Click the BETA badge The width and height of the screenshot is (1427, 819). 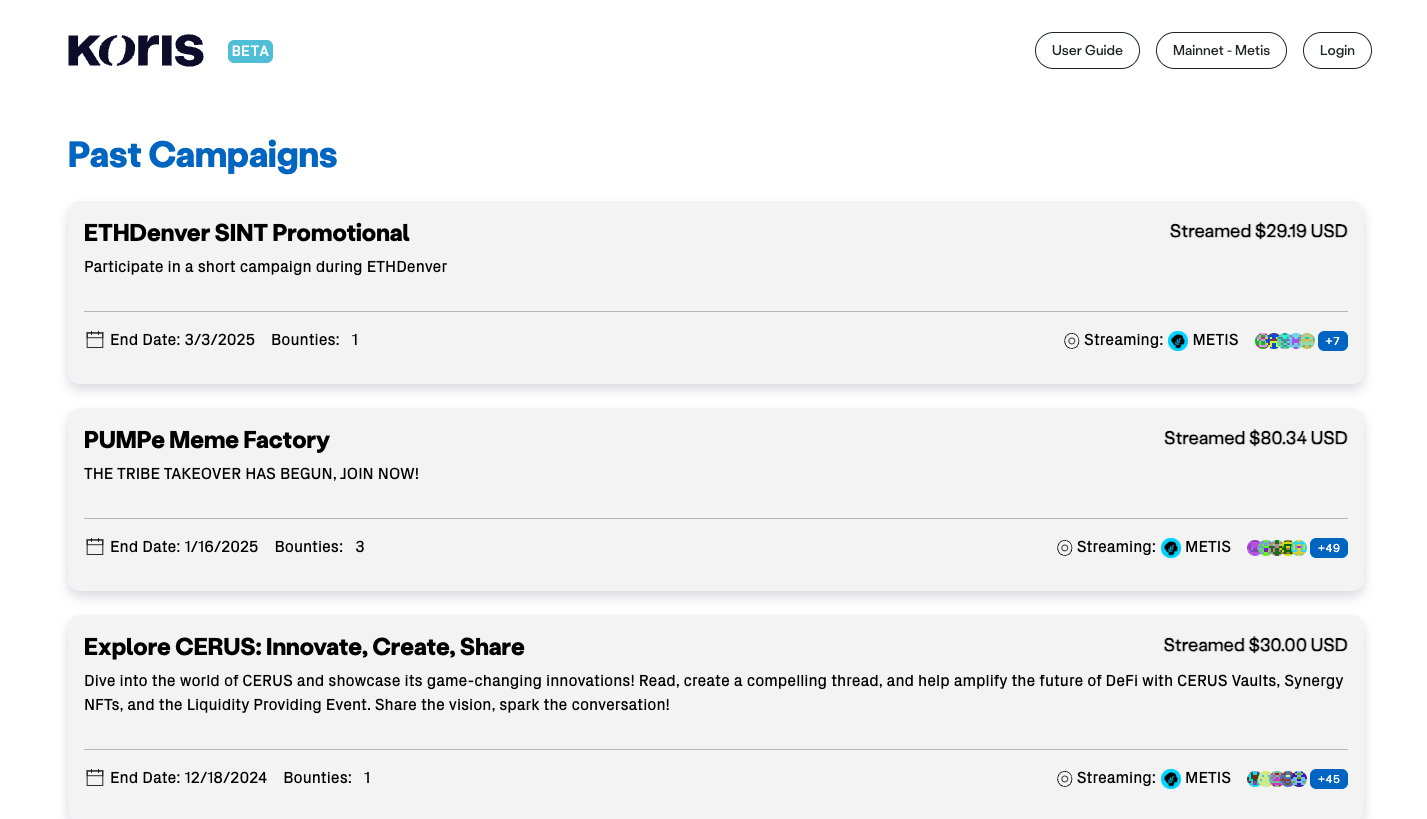pos(250,51)
